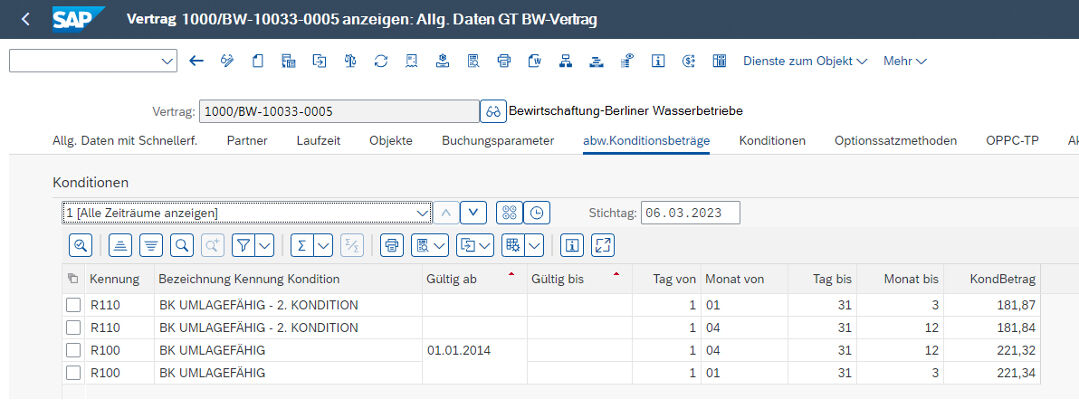Viewport: 1079px width, 409px height.
Task: Tick the checkbox of R100 row dated 01.01.2014
Action: point(73,350)
